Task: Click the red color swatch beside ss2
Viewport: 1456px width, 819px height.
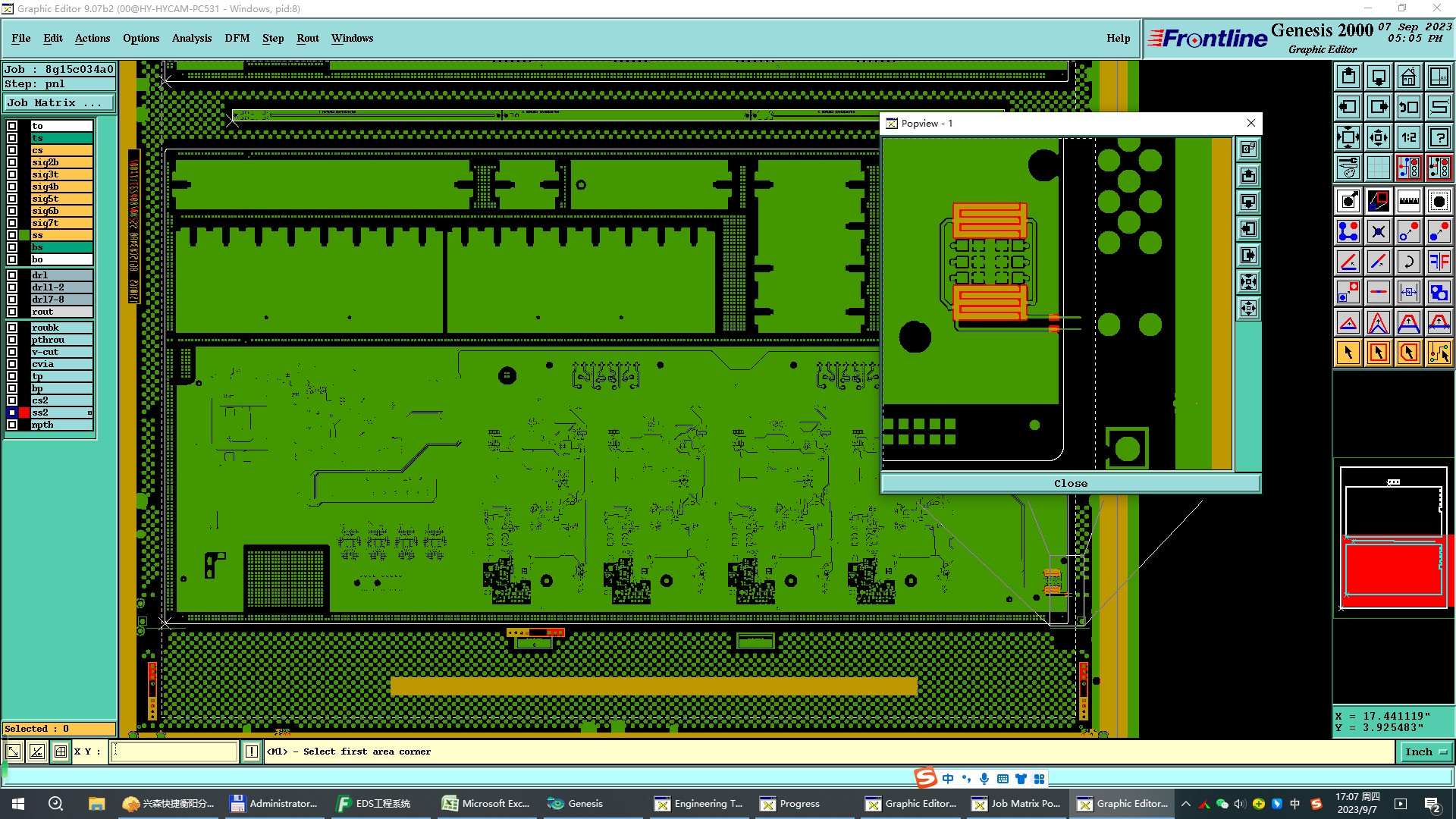Action: point(24,413)
